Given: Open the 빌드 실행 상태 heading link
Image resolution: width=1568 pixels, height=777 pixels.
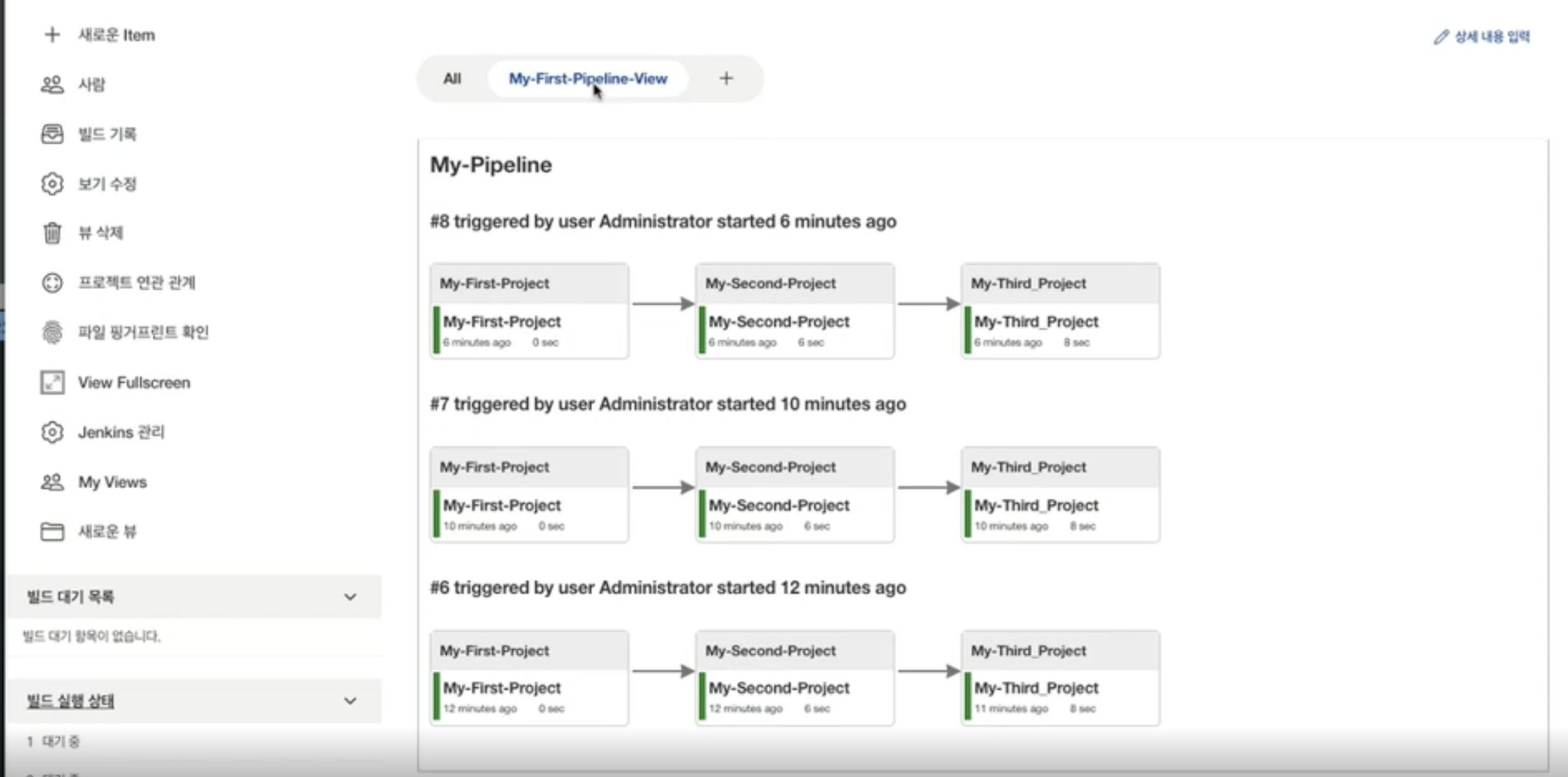Looking at the screenshot, I should (x=71, y=701).
